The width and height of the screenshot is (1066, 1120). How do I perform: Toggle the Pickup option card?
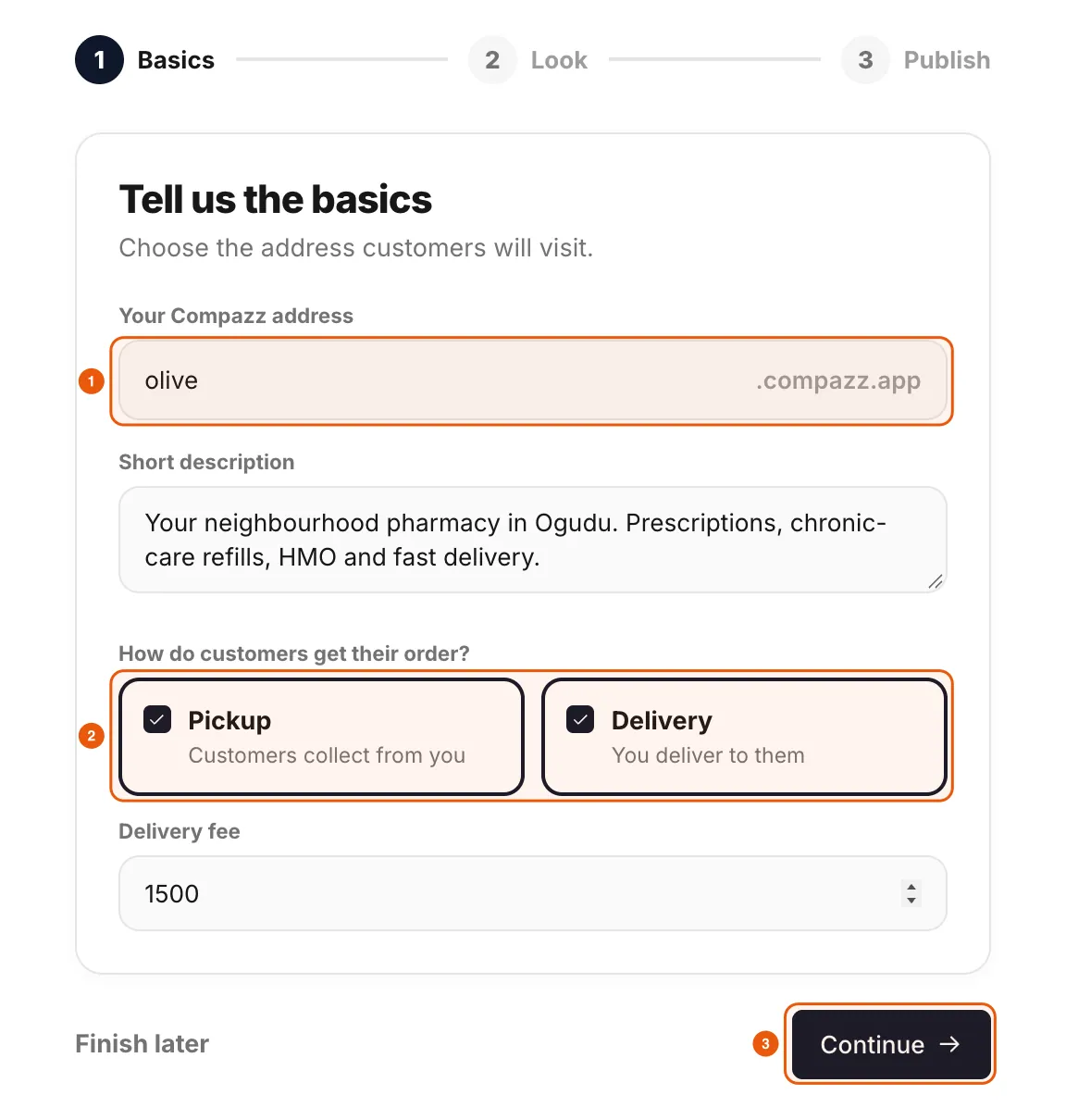321,737
